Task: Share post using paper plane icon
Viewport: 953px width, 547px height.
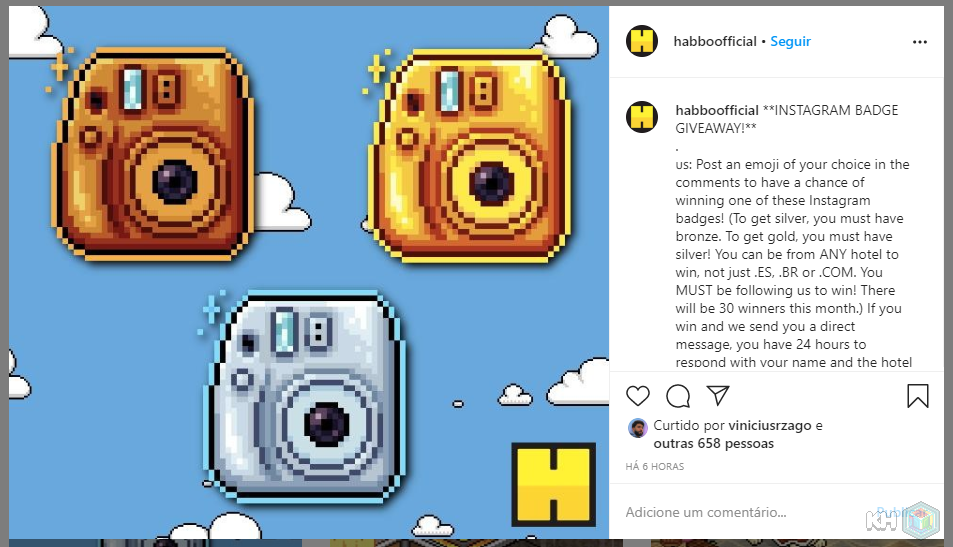Action: [x=718, y=396]
